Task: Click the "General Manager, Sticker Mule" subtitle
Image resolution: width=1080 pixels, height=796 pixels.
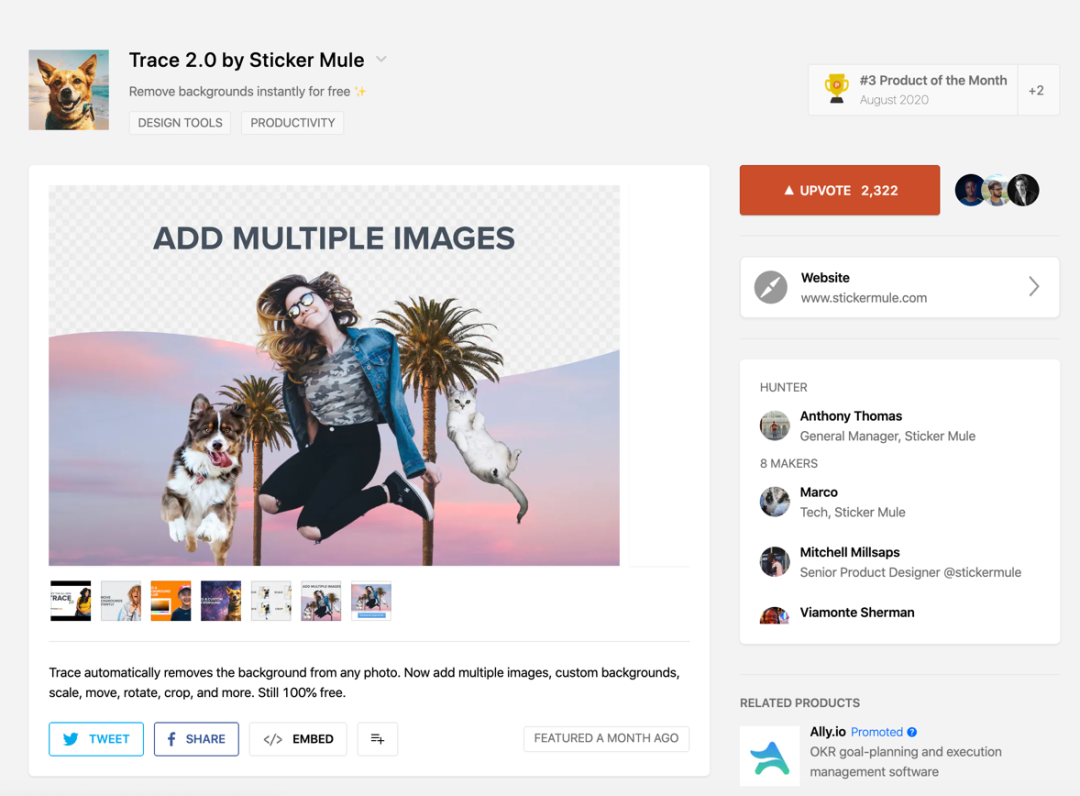Action: tap(887, 436)
